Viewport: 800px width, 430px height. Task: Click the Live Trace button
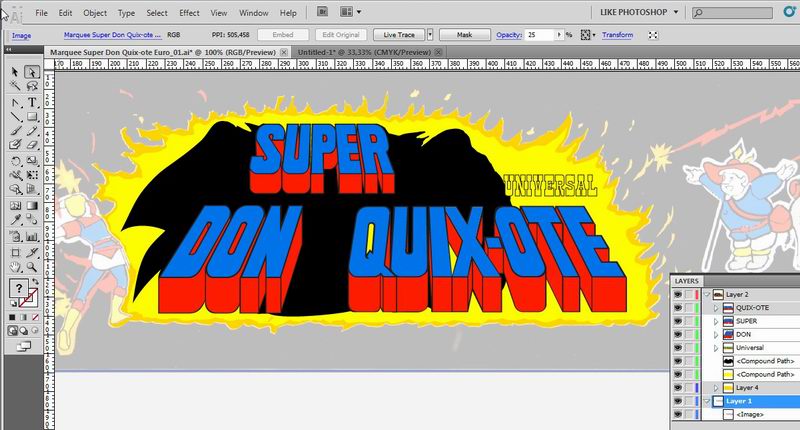(x=399, y=35)
